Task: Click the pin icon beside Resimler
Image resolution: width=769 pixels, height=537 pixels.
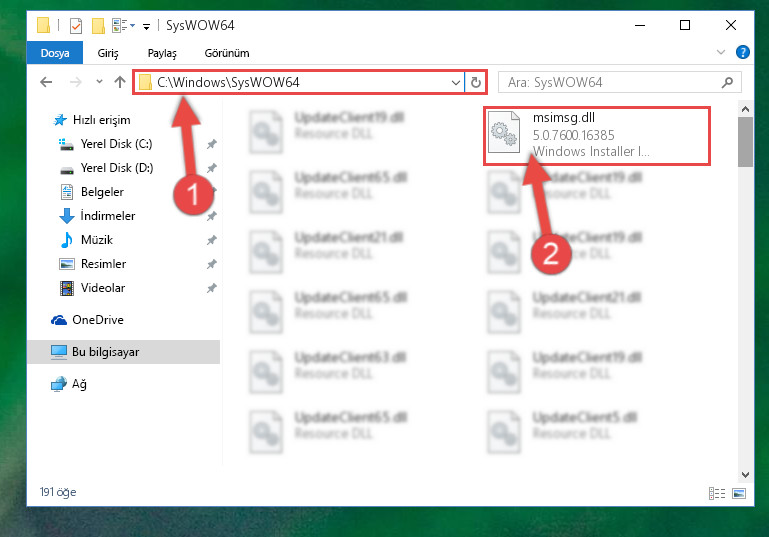Action: [212, 264]
